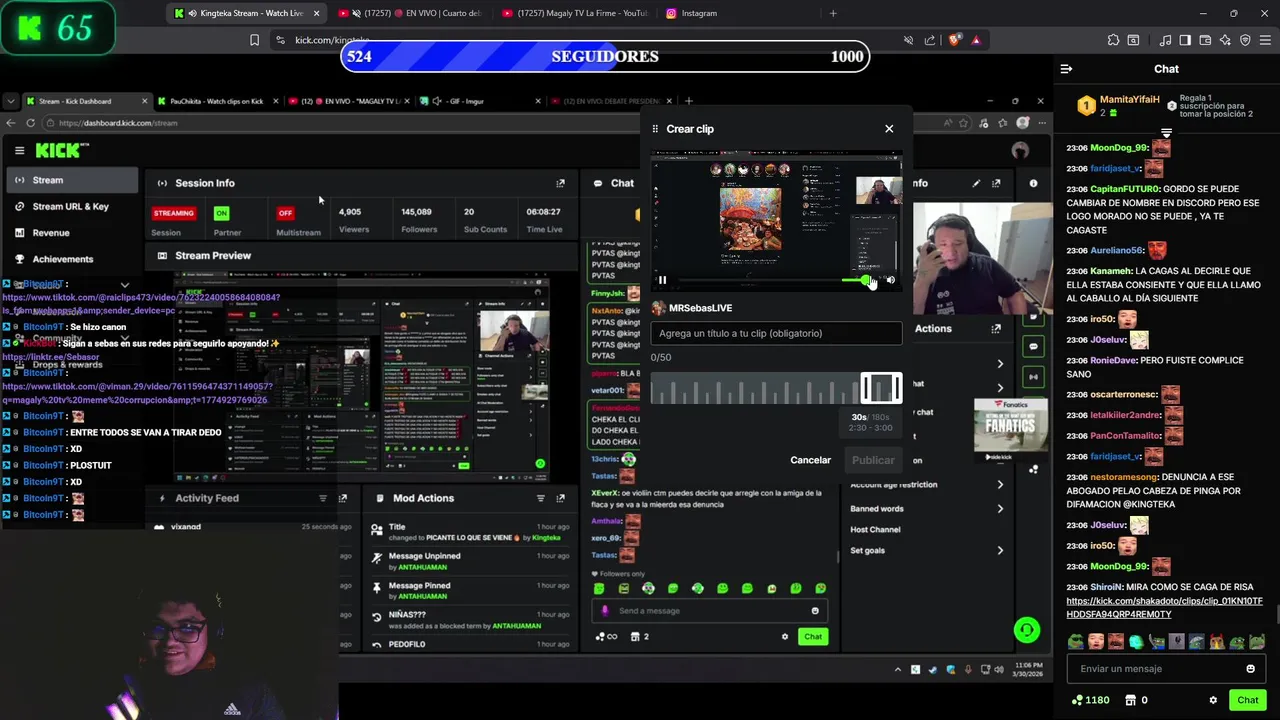Open the browser AI sparkle icon

point(1225,40)
